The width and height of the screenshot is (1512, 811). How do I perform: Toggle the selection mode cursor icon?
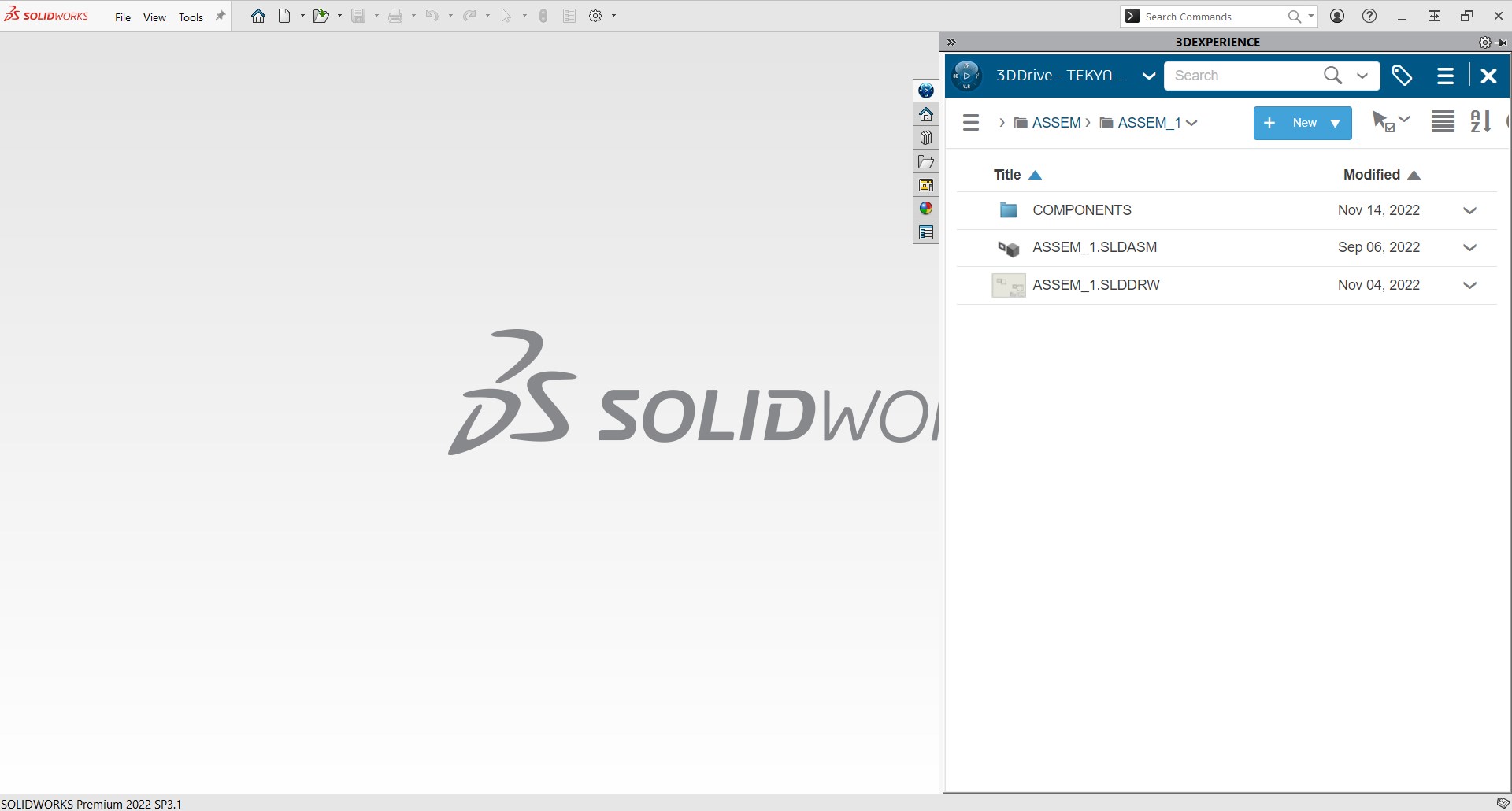point(1384,121)
